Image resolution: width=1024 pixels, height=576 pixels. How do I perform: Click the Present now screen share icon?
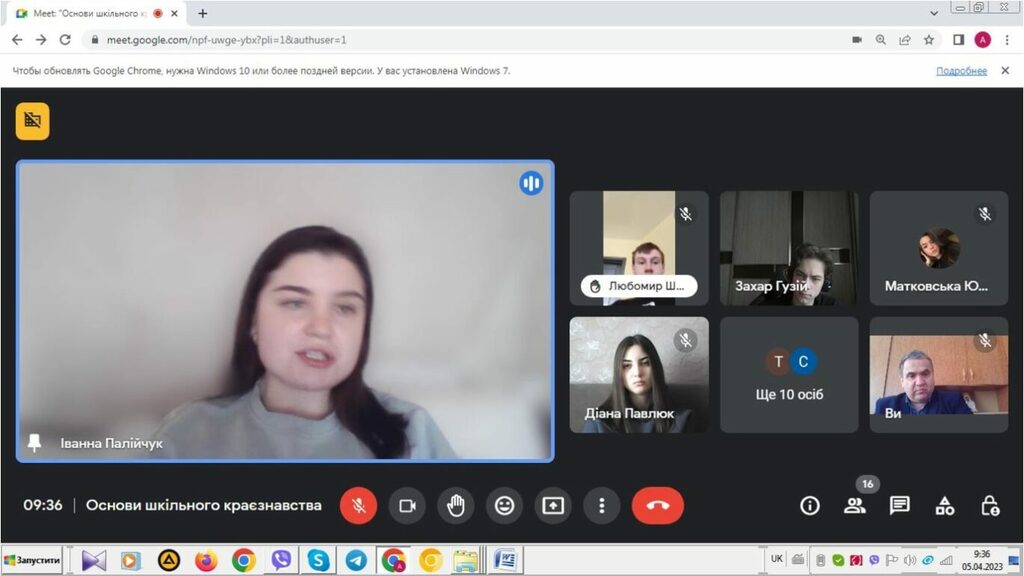[553, 506]
